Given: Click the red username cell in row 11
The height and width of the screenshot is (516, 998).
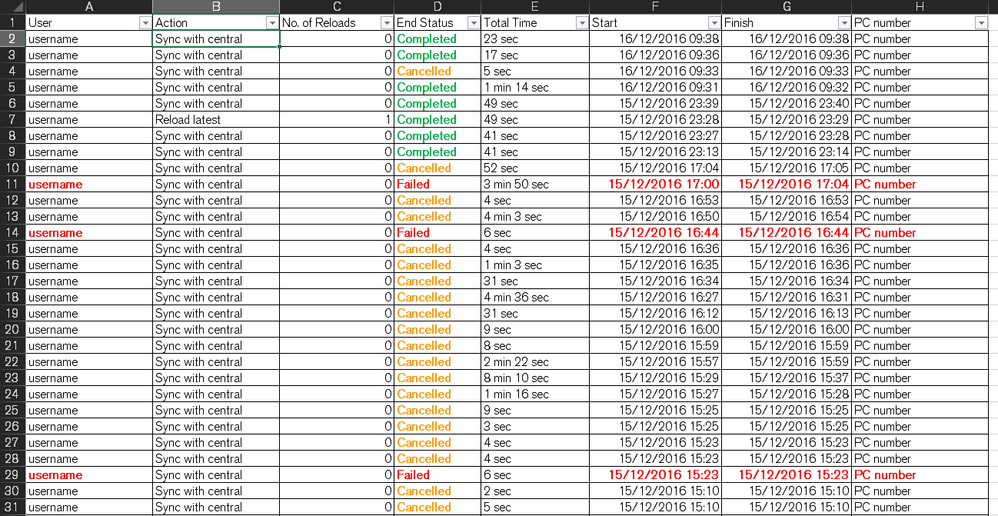Looking at the screenshot, I should click(88, 185).
